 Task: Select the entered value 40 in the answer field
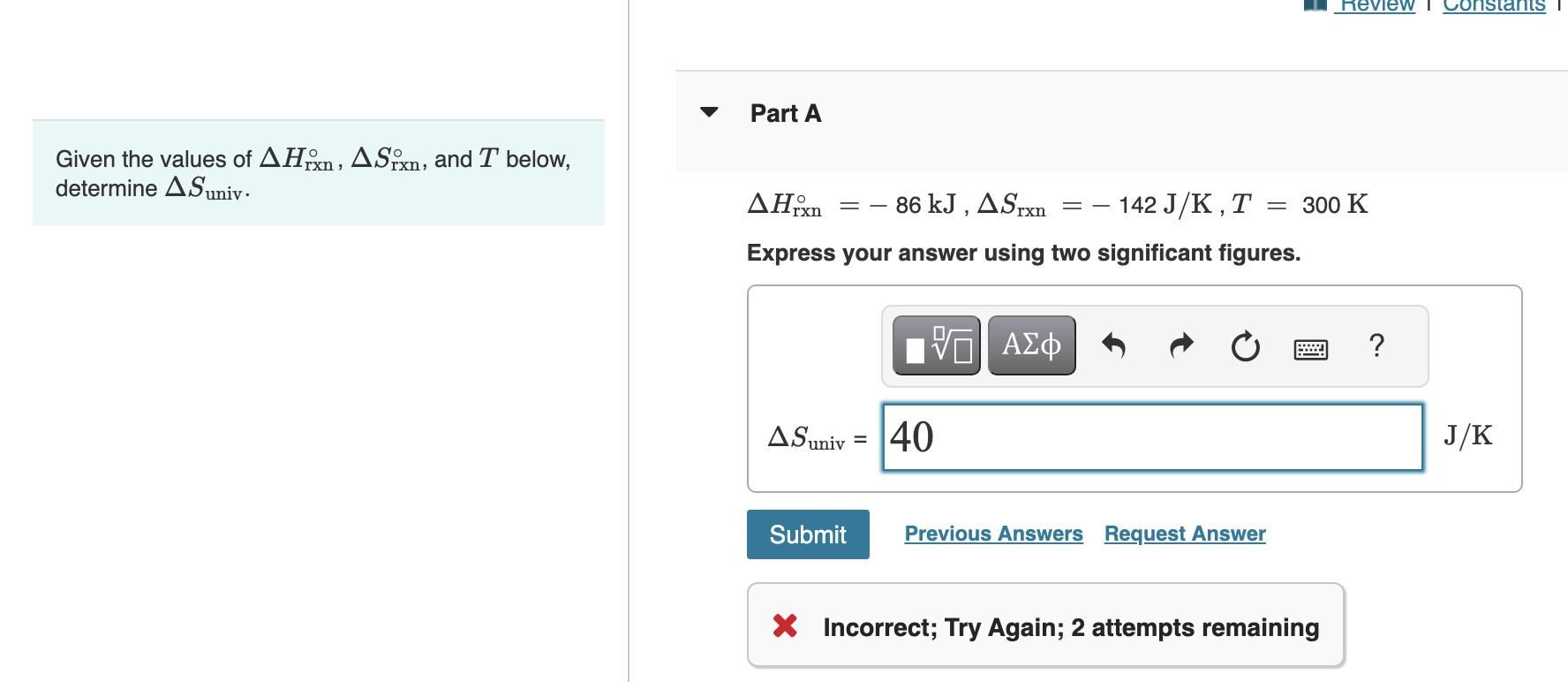(910, 436)
